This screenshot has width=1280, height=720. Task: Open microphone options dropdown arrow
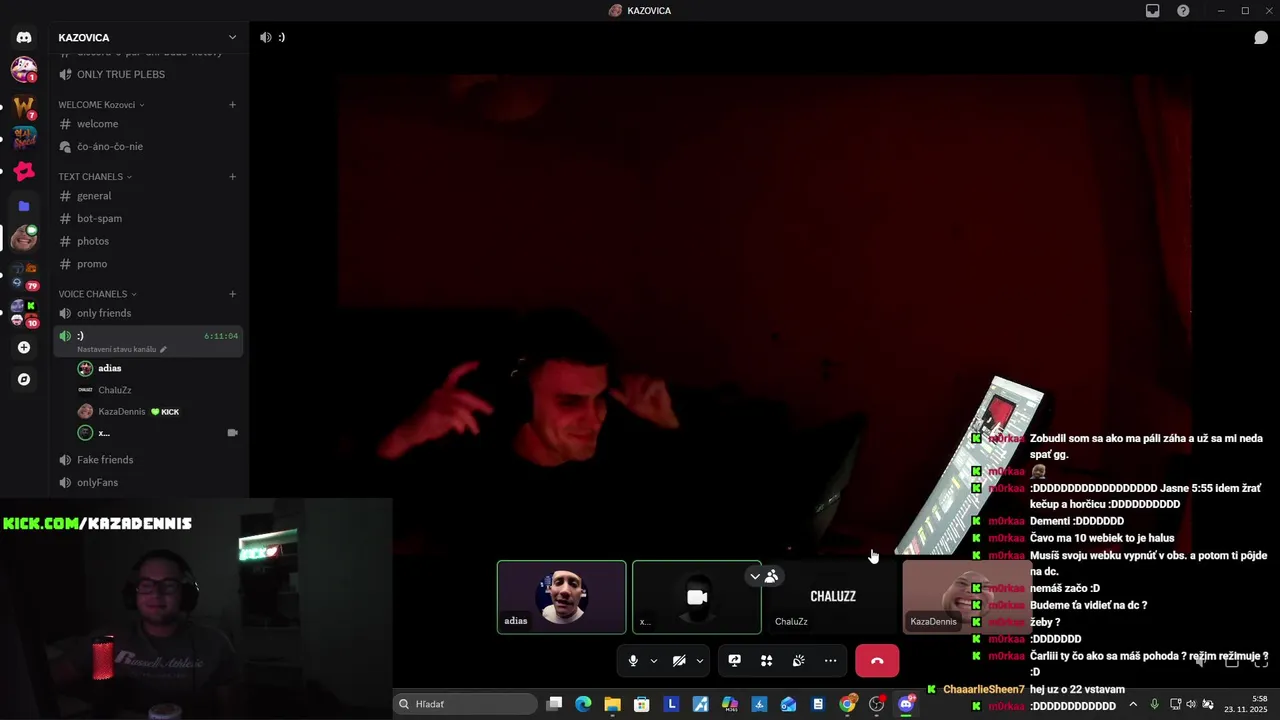654,661
